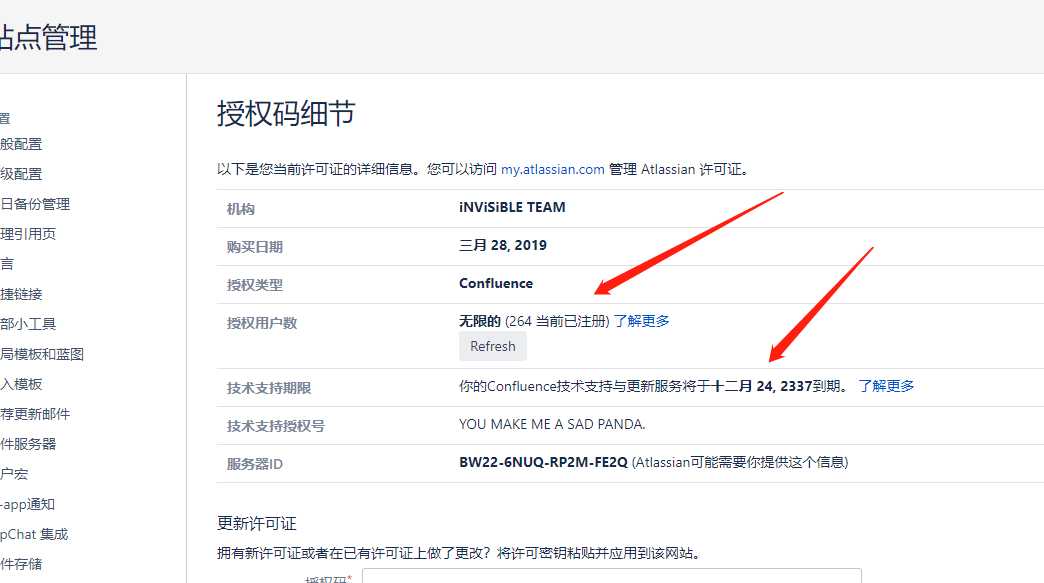This screenshot has height=583, width=1044.
Task: Click the Refresh button under licensed users
Action: 493,346
